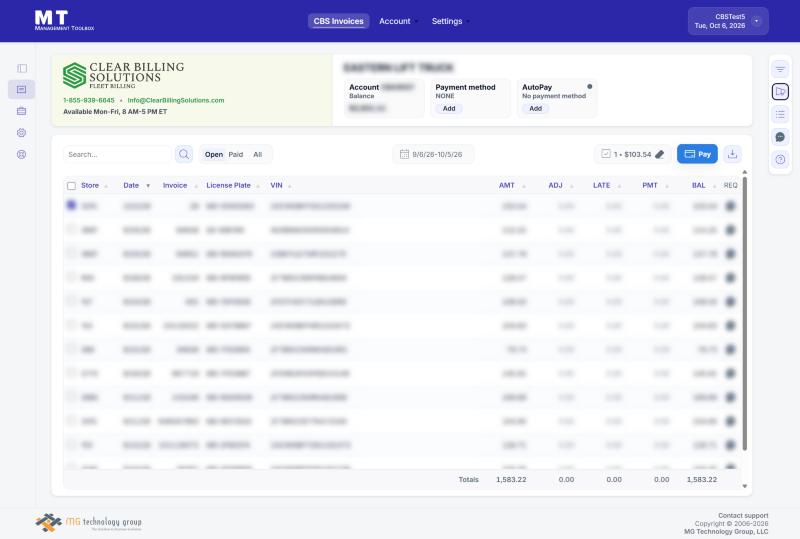This screenshot has height=539, width=800.
Task: Sort by LATE column arrow
Action: [619, 186]
